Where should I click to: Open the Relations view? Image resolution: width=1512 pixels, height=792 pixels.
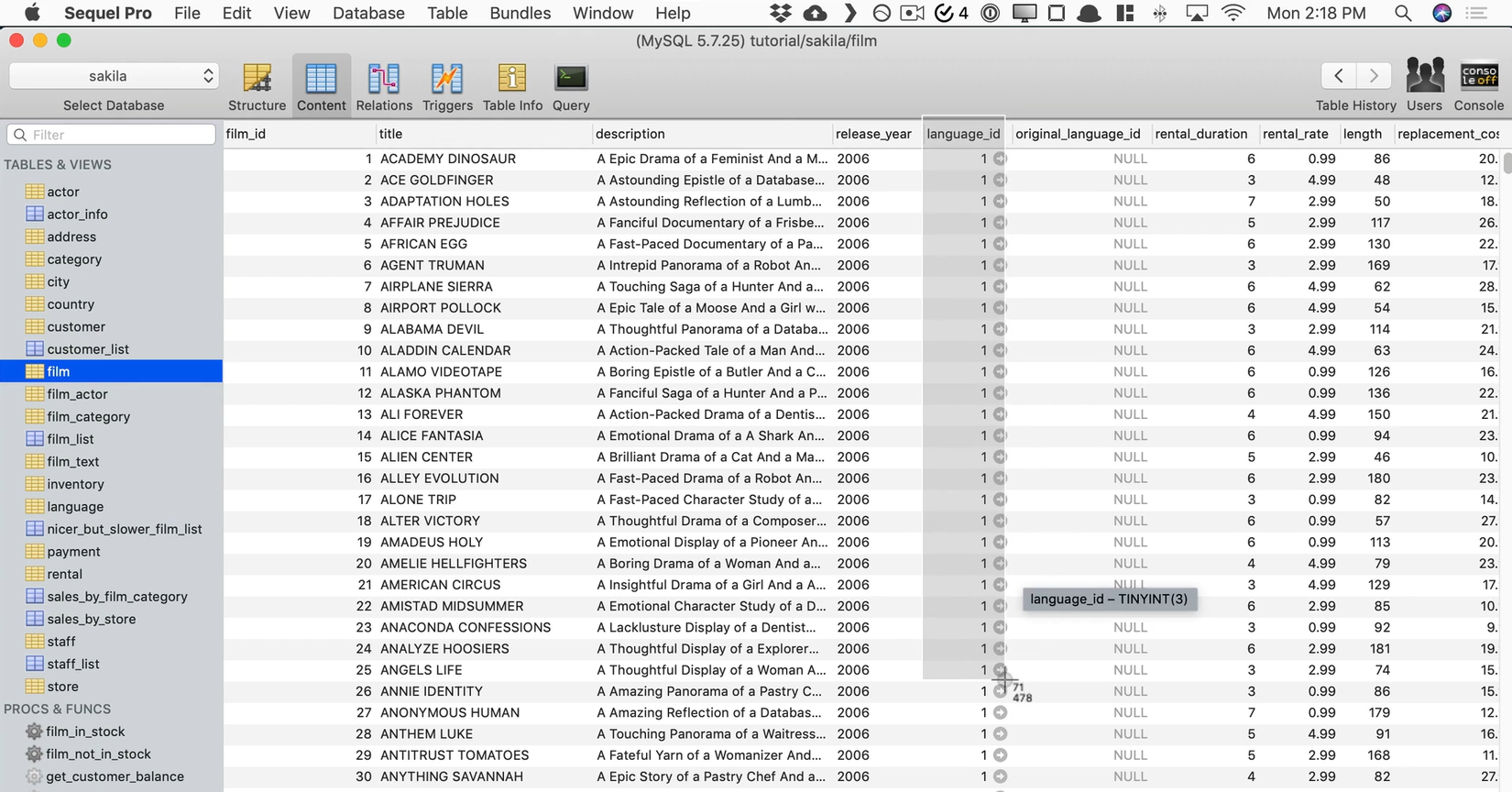pos(384,87)
